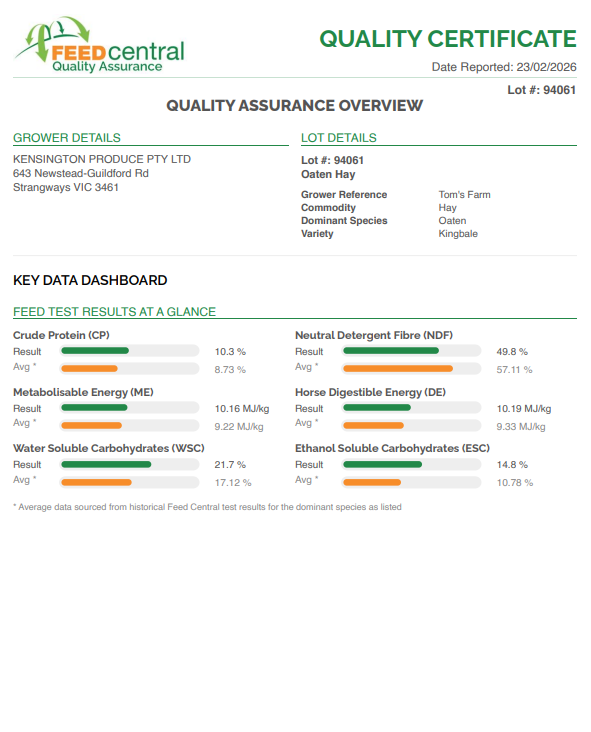Screen dimensions: 591x732
Task: Click Ethanol Soluble Carbohydrates (ESC) heading
Action: 392,448
